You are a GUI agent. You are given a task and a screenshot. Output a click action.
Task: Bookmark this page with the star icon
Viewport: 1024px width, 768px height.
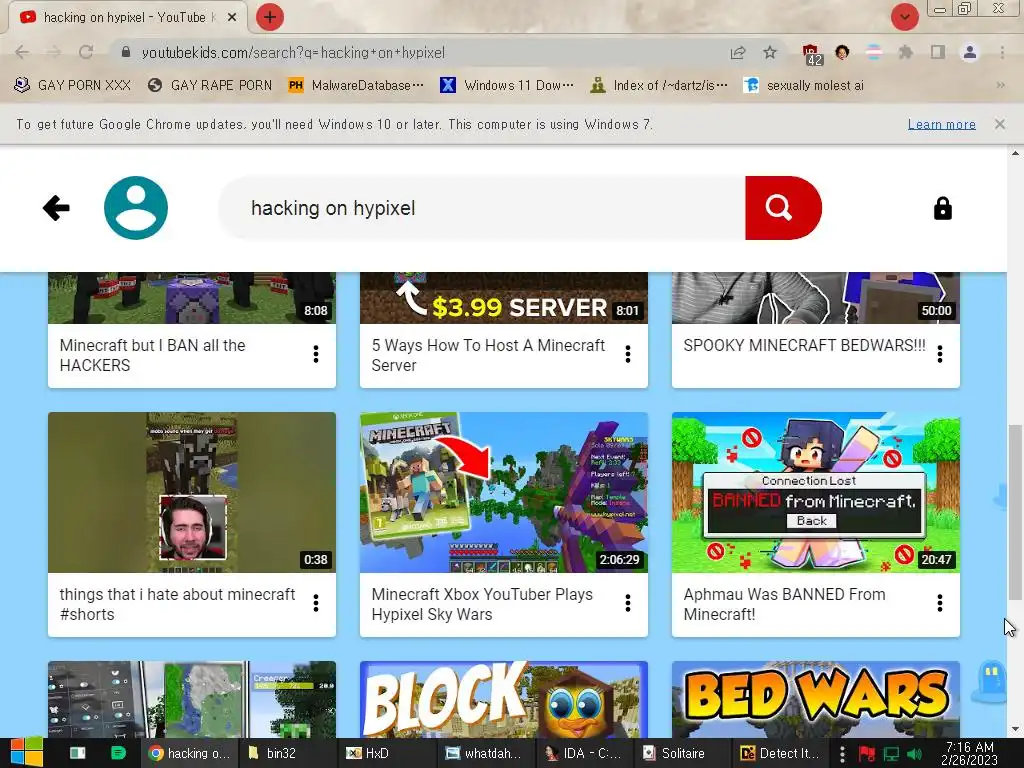coord(770,52)
